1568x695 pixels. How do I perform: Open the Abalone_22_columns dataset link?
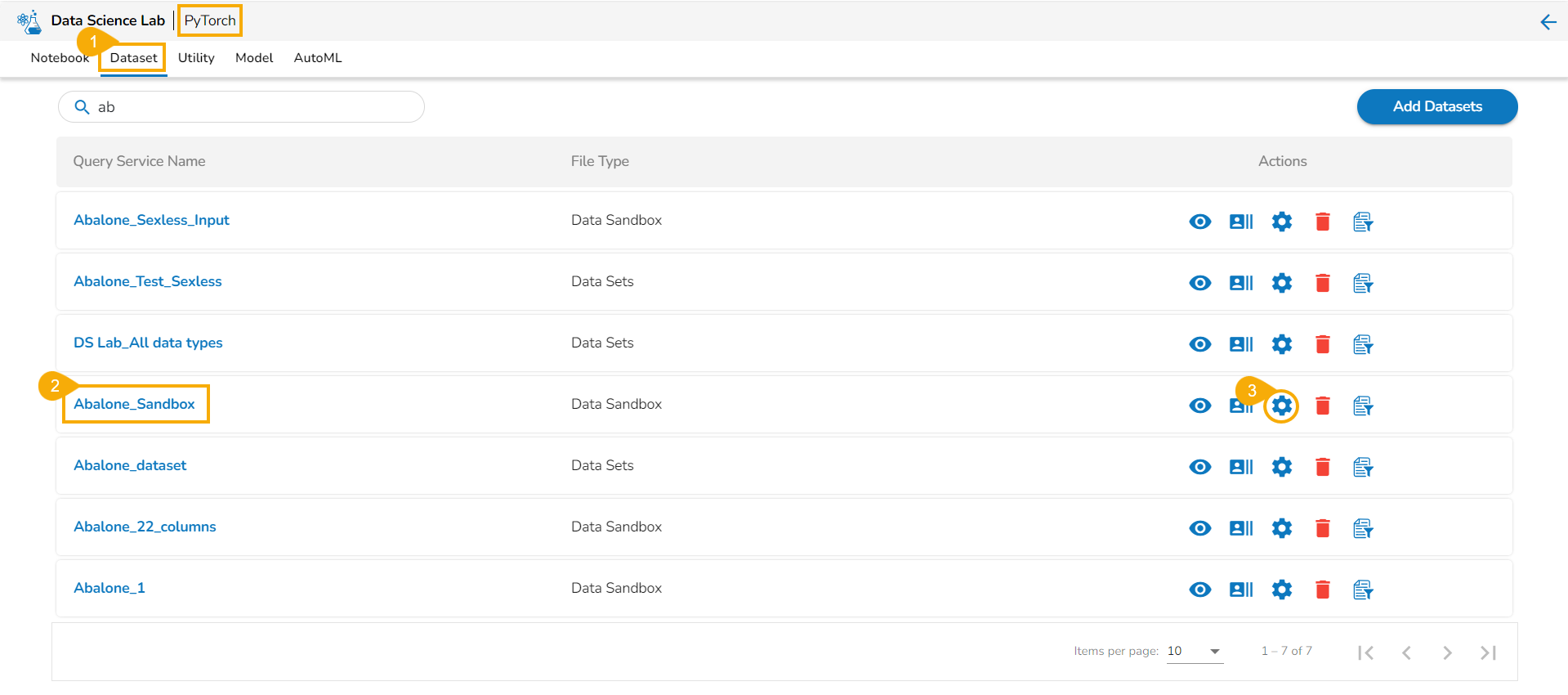click(145, 527)
